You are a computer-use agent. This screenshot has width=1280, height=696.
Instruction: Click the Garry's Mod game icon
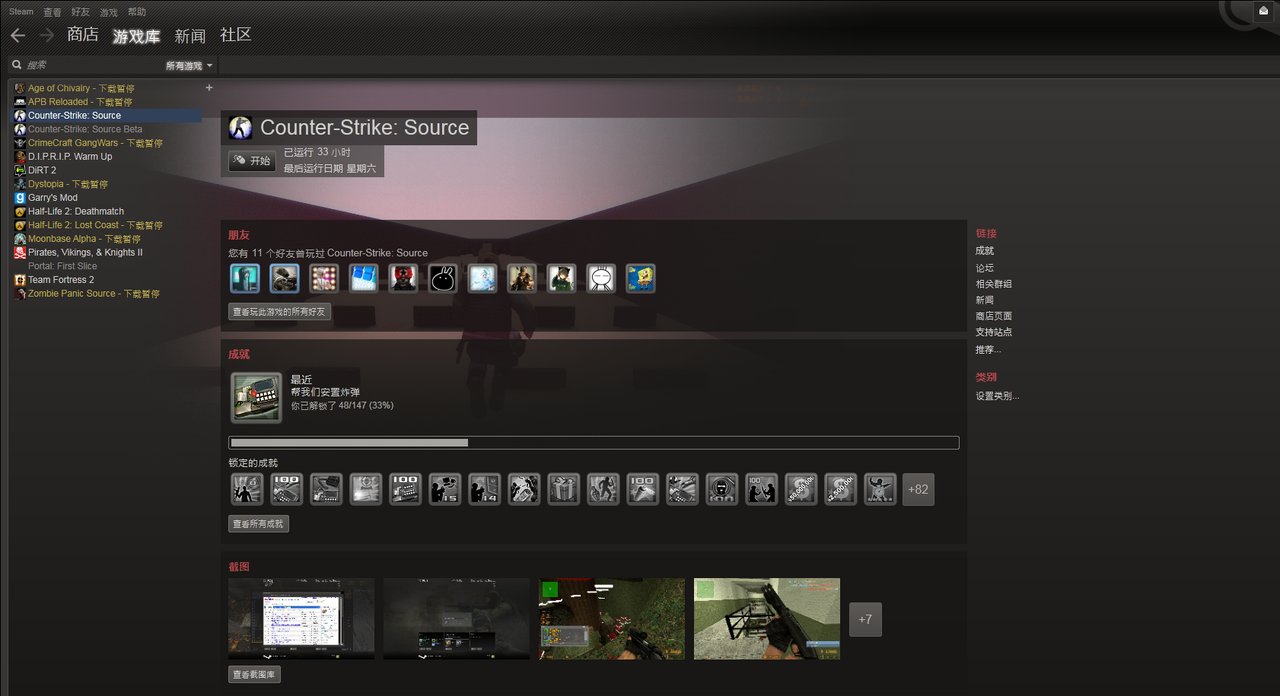20,198
